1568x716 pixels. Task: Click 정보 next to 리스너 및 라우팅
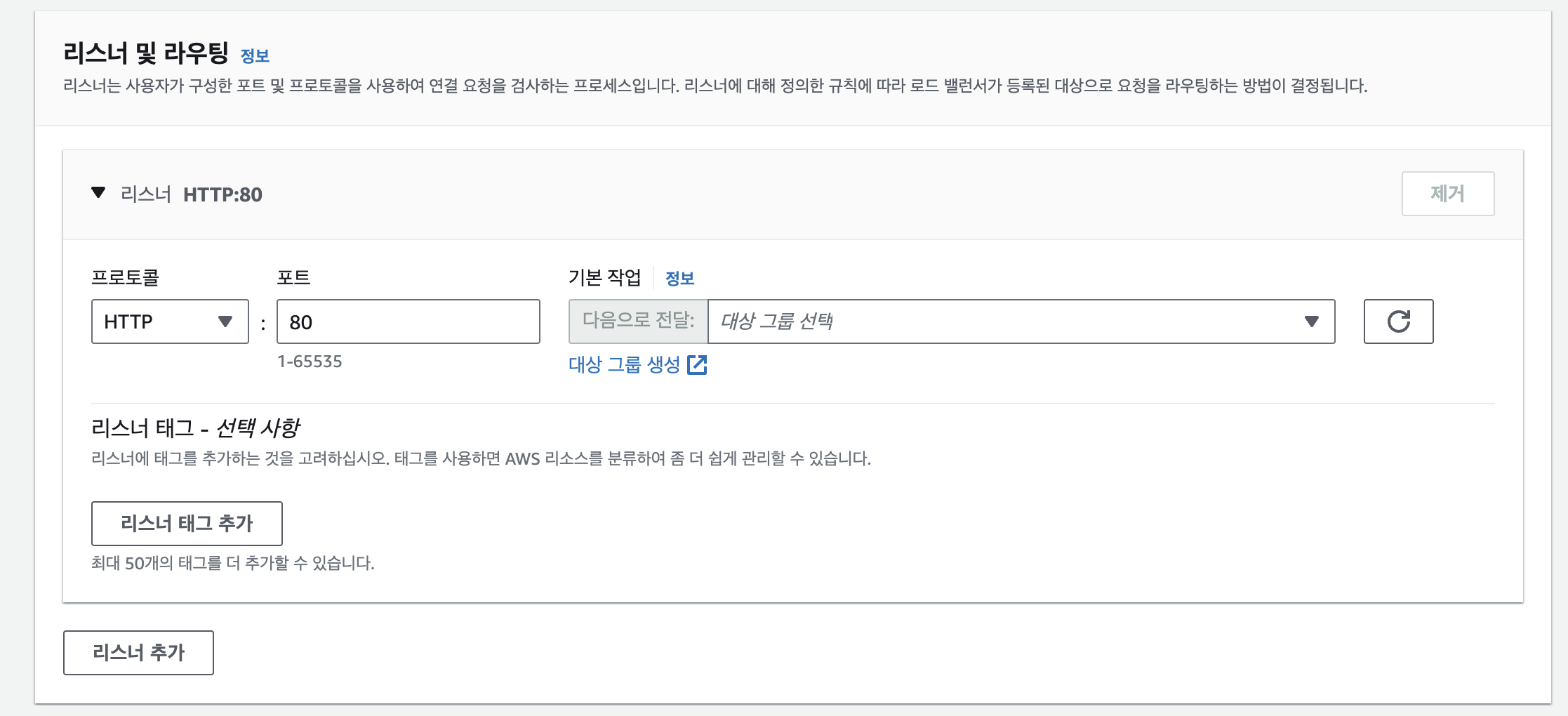256,56
